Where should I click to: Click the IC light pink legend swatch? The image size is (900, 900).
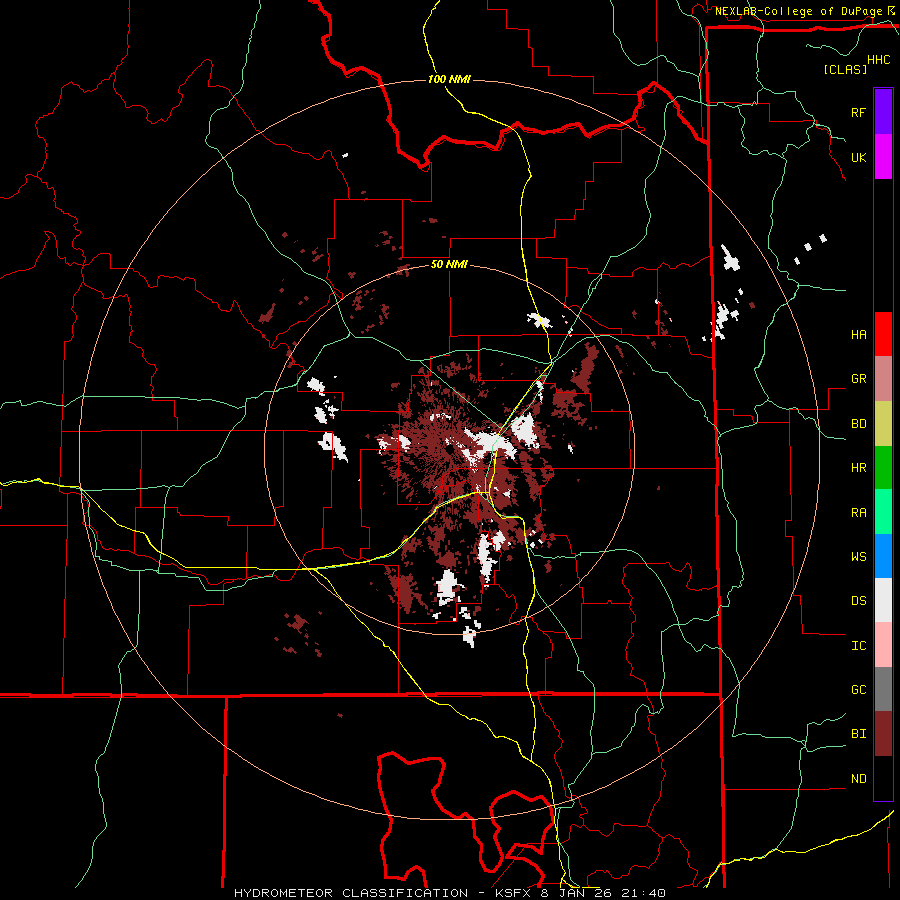883,645
